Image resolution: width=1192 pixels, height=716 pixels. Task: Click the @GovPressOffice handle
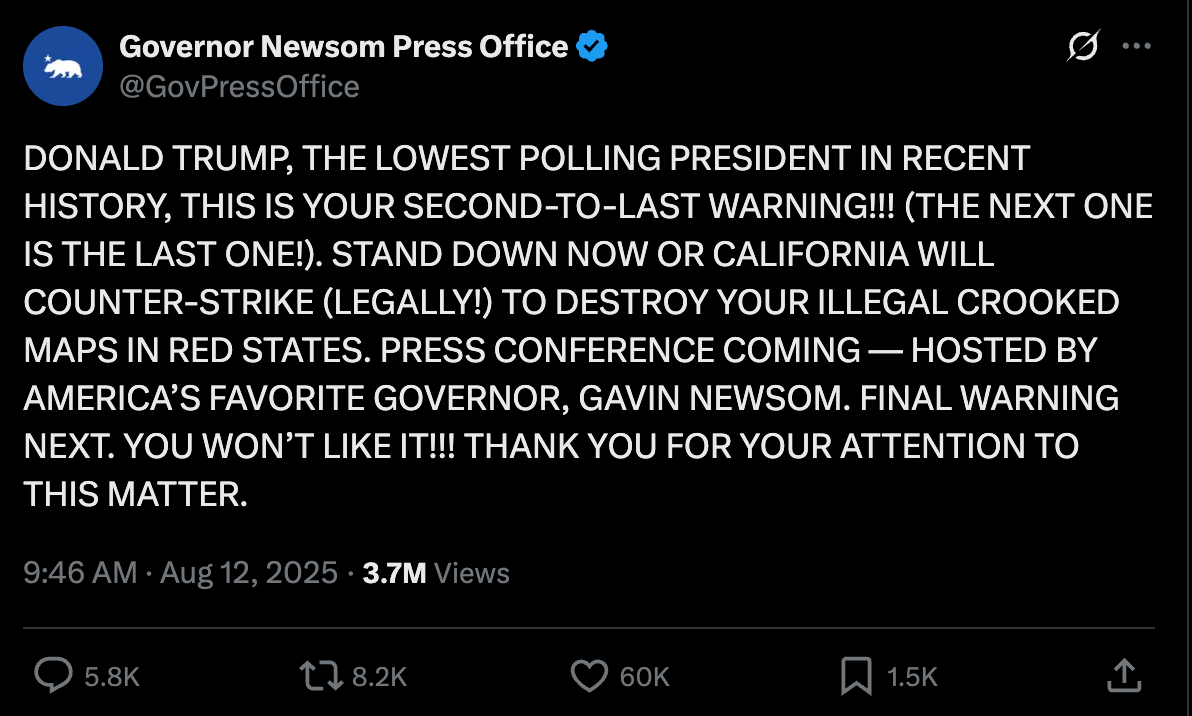tap(239, 87)
